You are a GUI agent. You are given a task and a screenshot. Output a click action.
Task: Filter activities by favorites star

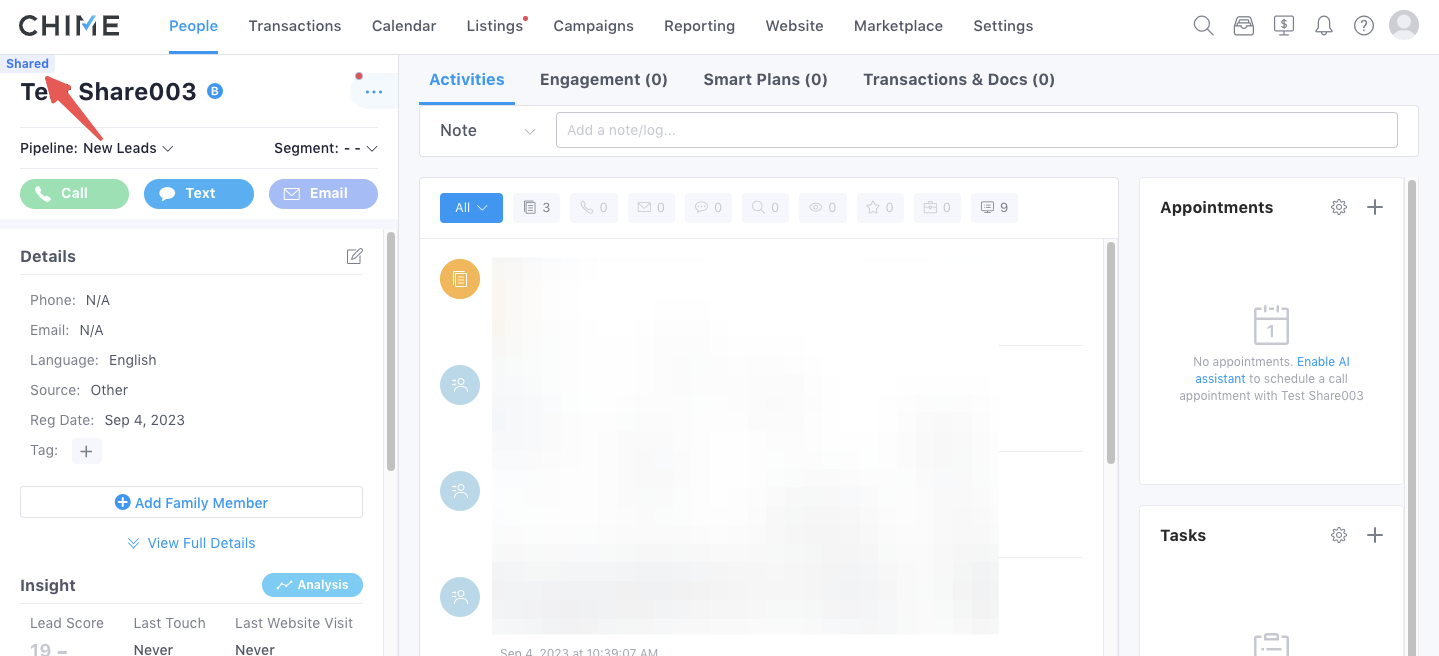(x=880, y=208)
